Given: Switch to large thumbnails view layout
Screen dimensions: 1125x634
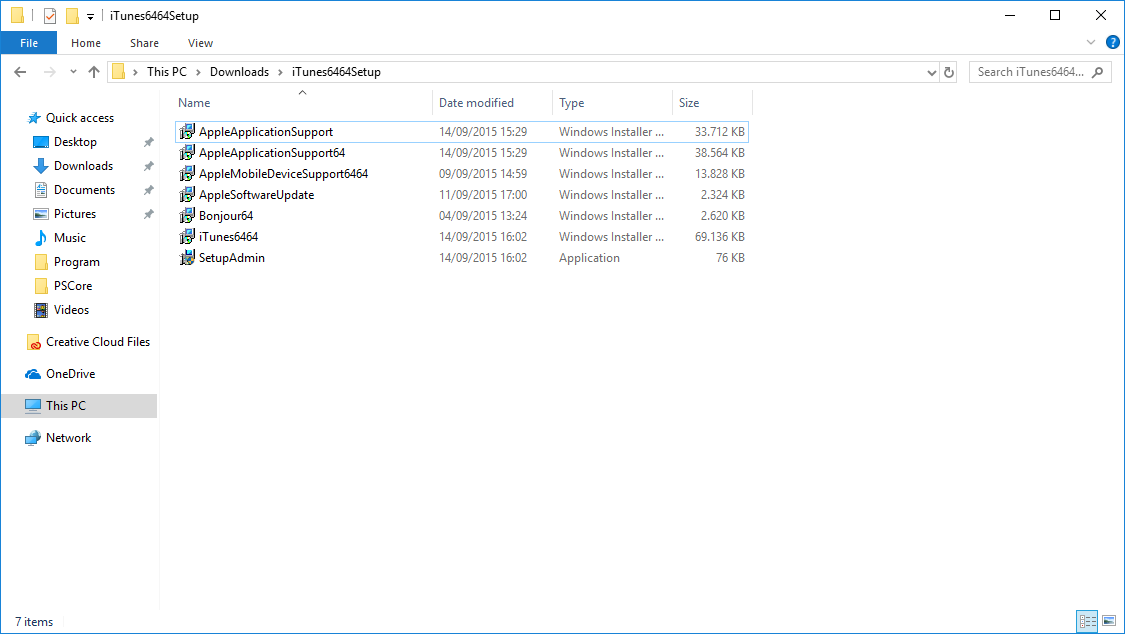Looking at the screenshot, I should point(1109,621).
